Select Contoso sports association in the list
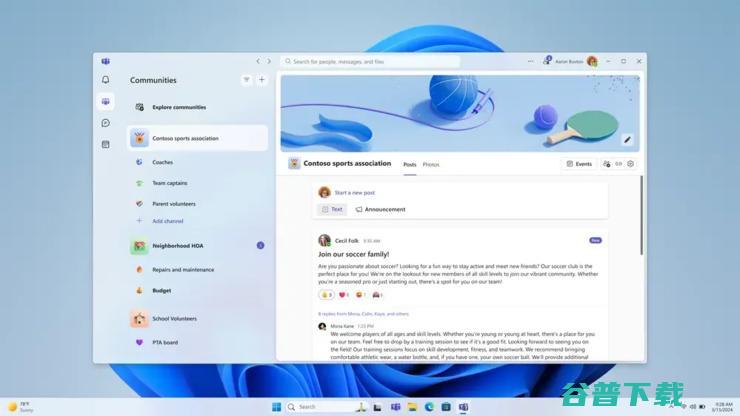 197,138
